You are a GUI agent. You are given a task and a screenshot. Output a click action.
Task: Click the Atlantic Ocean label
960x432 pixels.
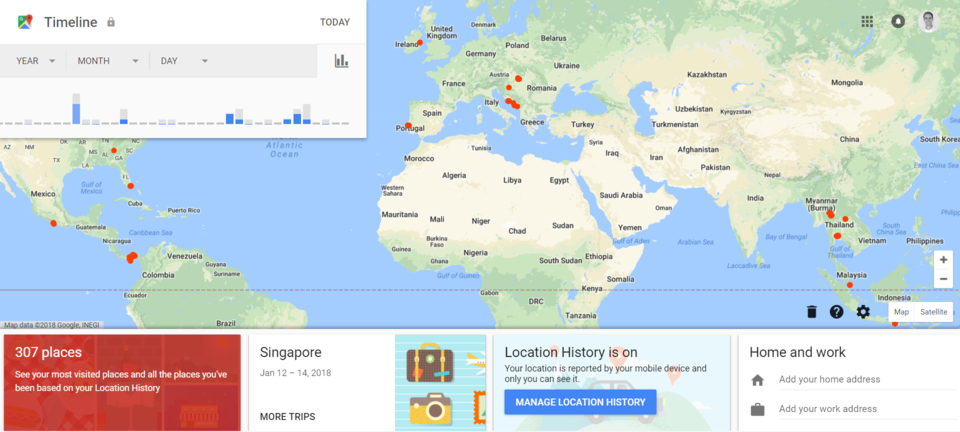285,149
